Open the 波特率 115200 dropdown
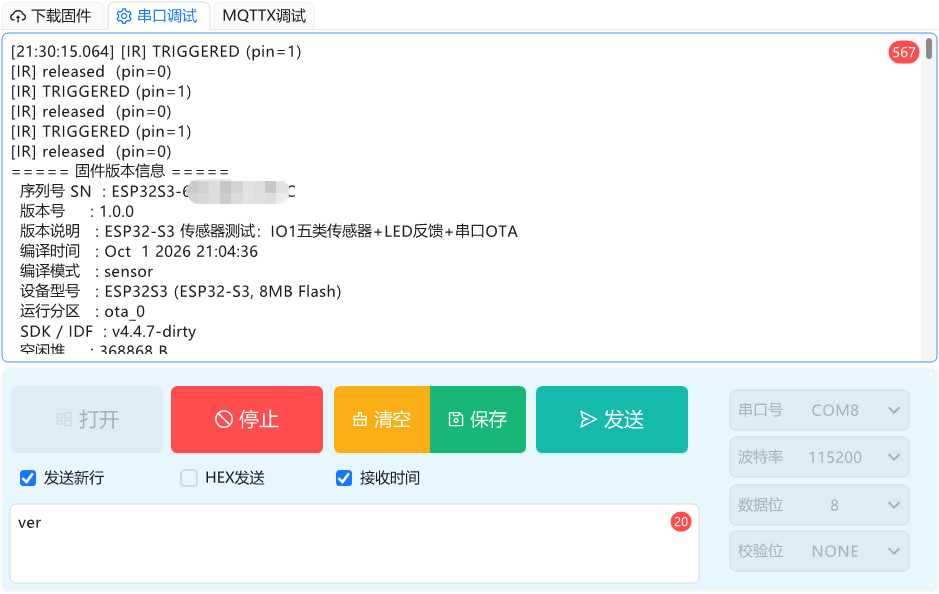The height and width of the screenshot is (594, 939). pos(819,457)
